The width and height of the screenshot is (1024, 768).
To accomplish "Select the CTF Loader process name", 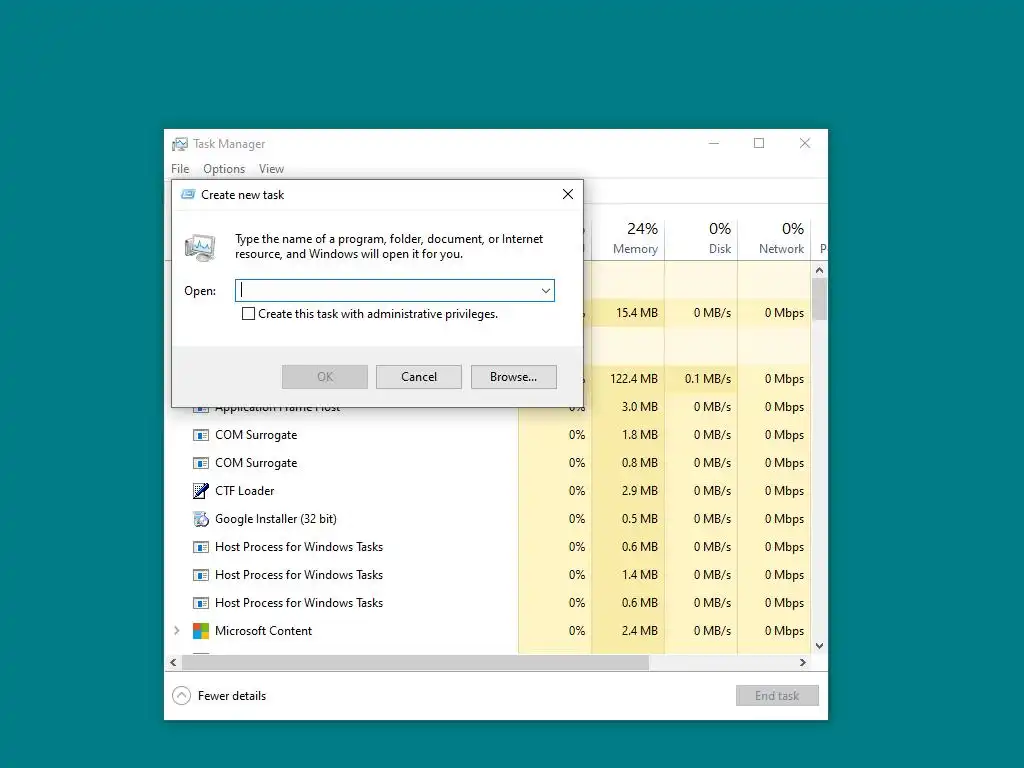I will click(x=245, y=490).
